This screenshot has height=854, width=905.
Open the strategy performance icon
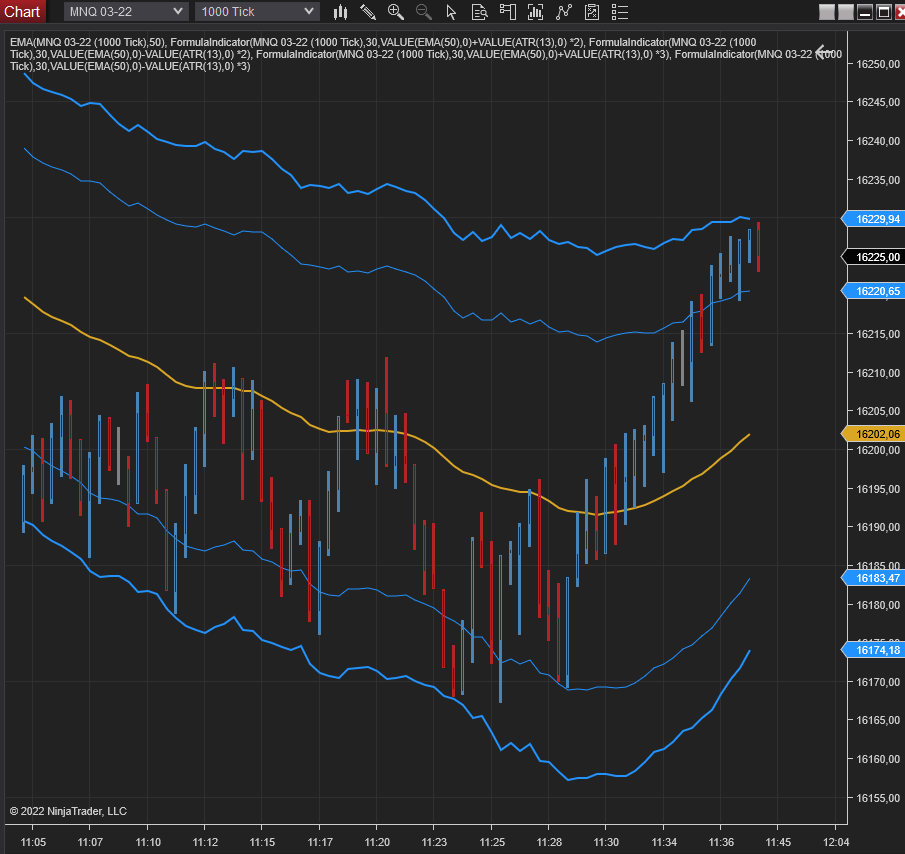(592, 12)
